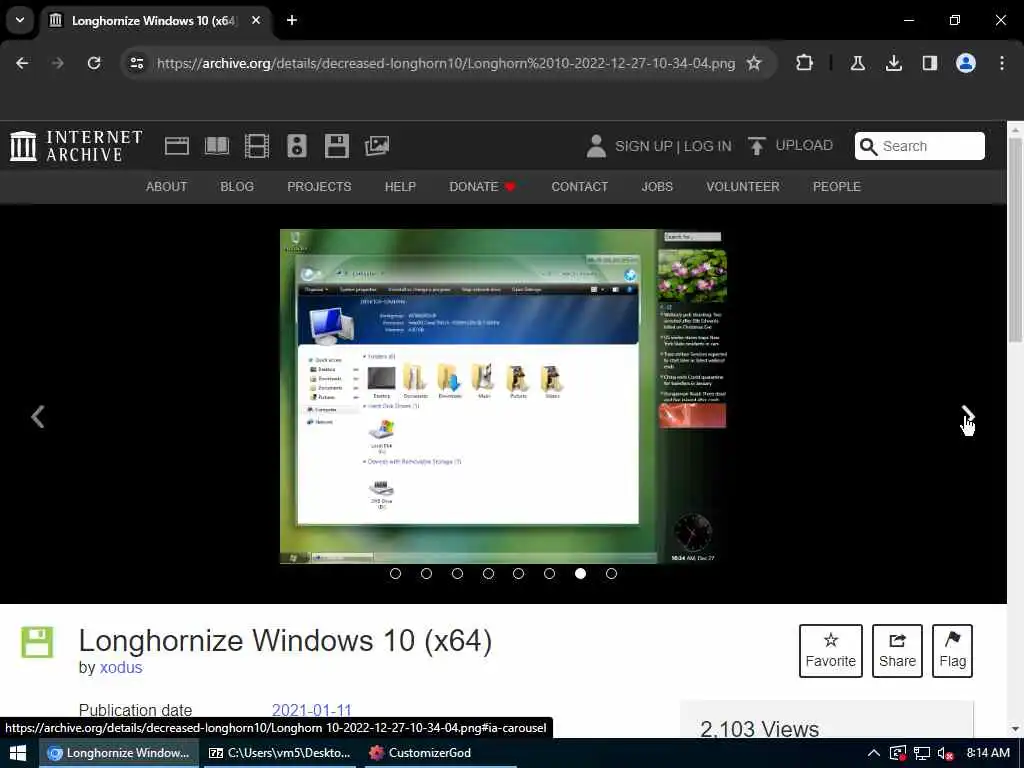Open the Images media icon
The image size is (1024, 768).
point(377,146)
